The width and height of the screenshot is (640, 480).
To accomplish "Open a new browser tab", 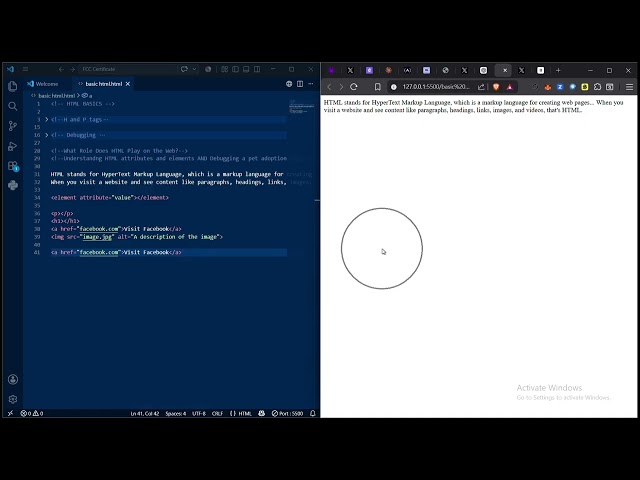I will click(x=558, y=70).
